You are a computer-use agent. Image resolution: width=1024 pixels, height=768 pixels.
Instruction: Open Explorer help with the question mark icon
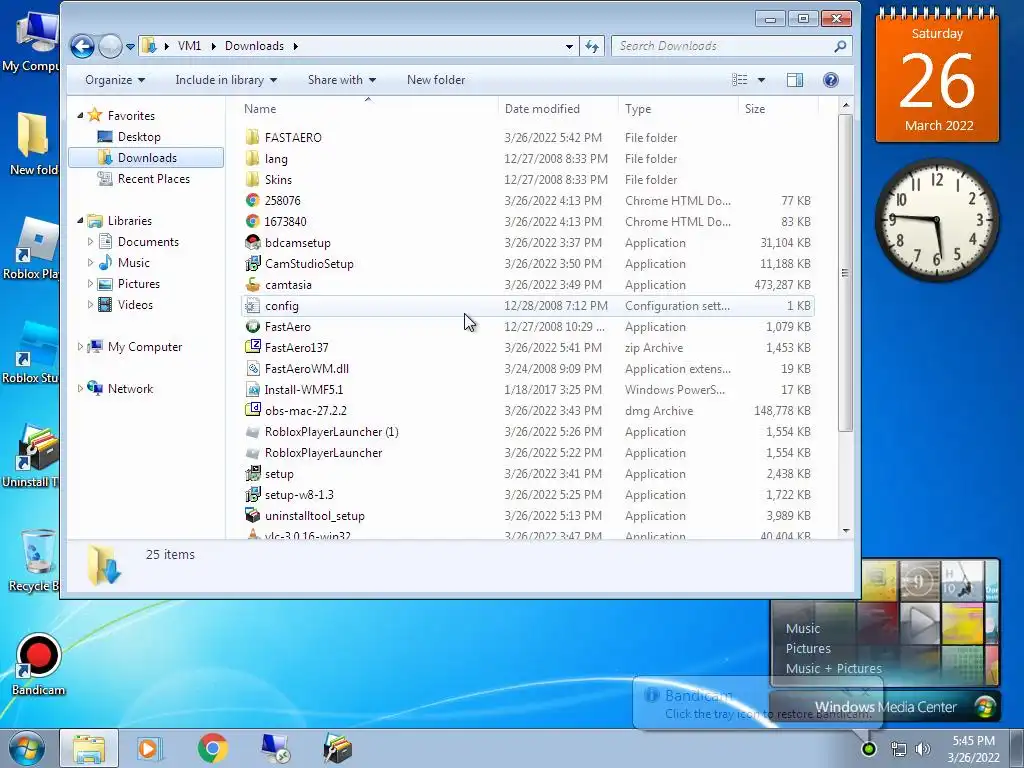[831, 80]
